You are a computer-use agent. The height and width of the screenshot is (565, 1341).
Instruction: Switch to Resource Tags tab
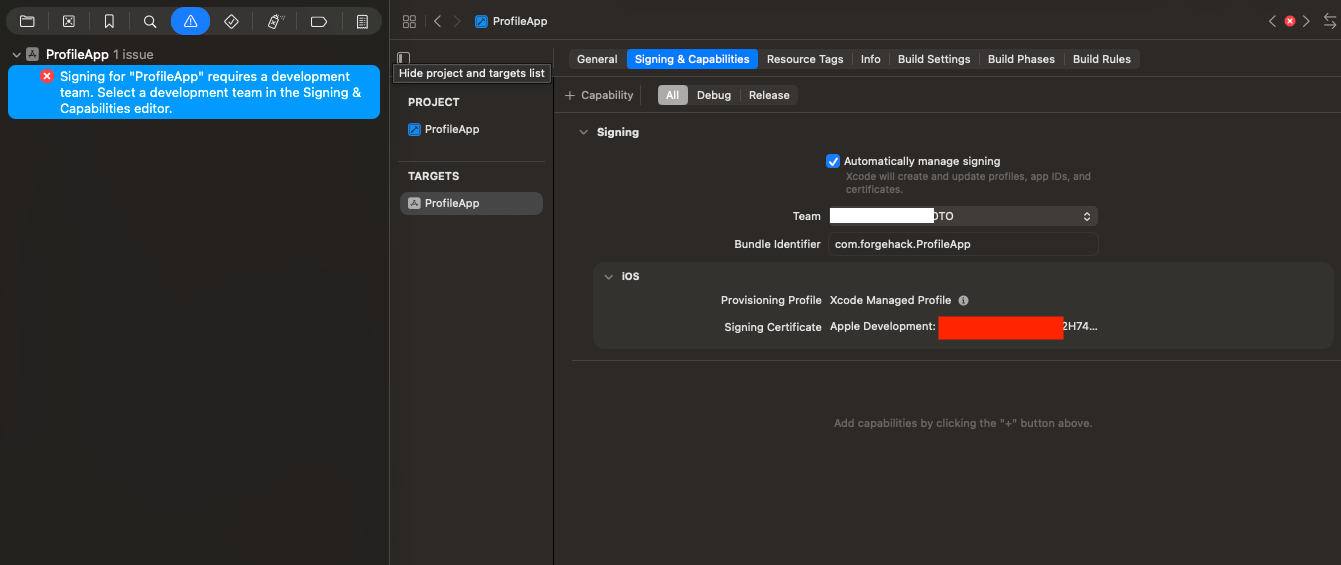tap(805, 59)
